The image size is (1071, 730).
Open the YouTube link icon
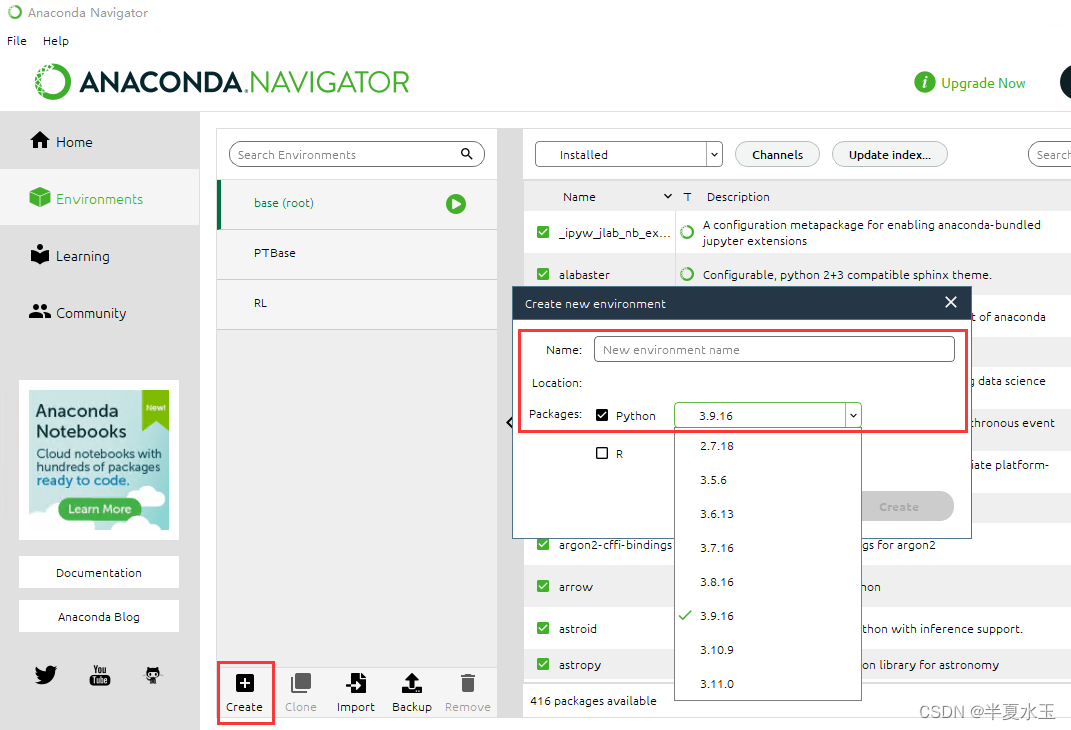(100, 675)
